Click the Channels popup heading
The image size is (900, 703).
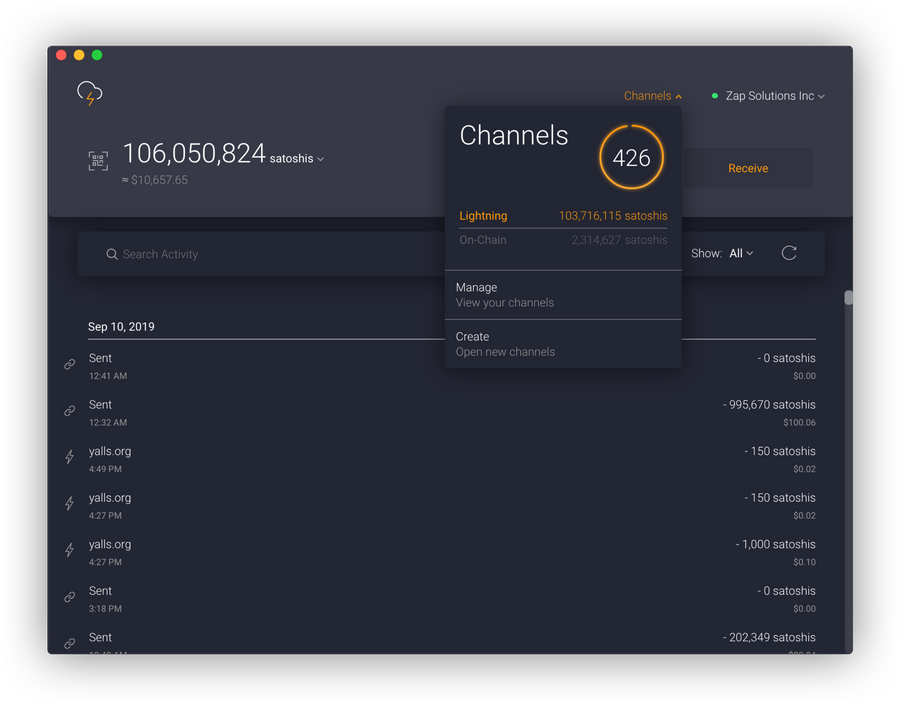tap(514, 135)
